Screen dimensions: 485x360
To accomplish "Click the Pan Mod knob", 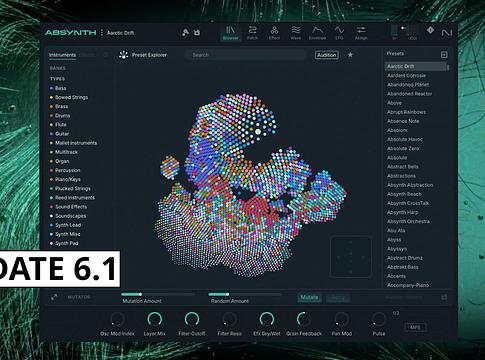I will 341,320.
